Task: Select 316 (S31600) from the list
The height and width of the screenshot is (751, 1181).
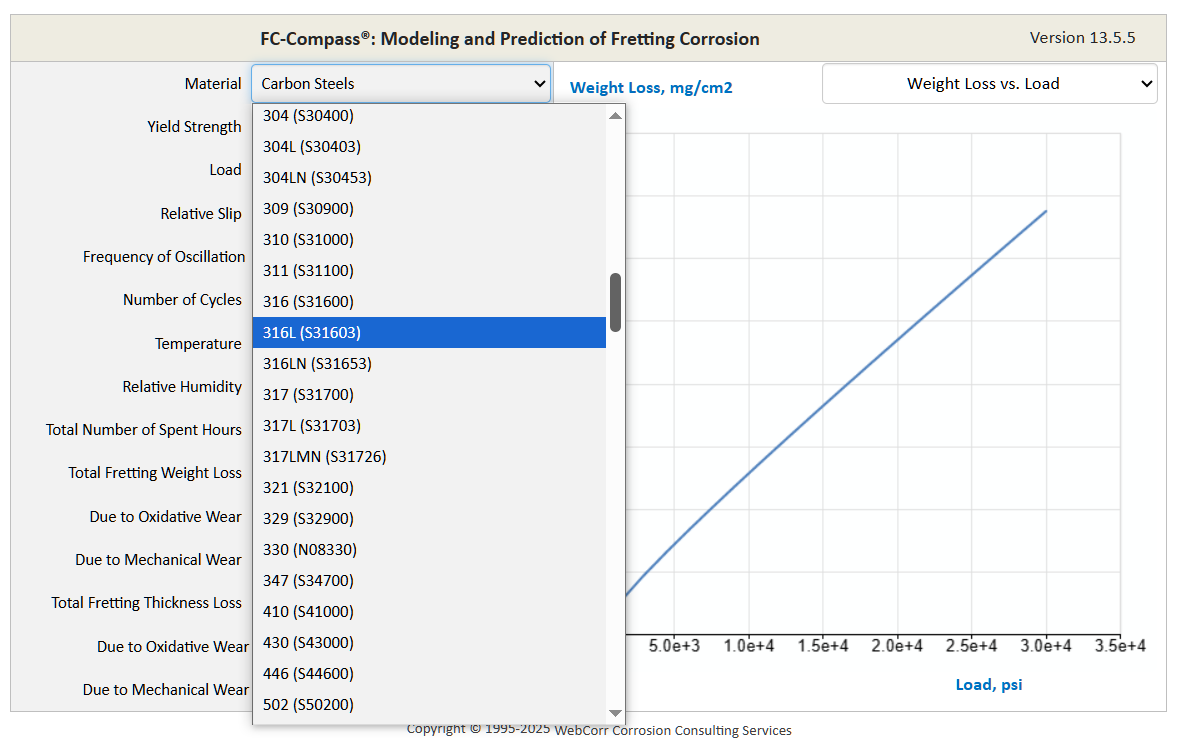Action: [x=429, y=301]
